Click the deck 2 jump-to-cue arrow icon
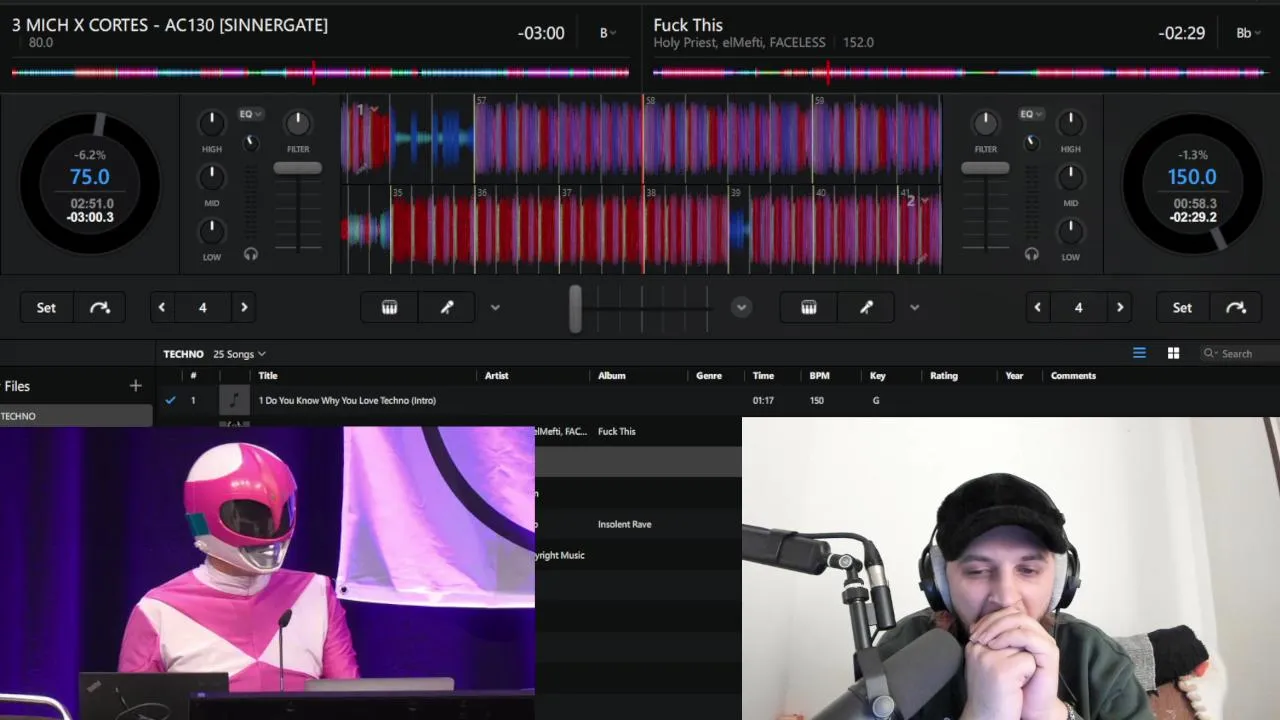Screen dimensions: 1280x720 pos(1236,307)
